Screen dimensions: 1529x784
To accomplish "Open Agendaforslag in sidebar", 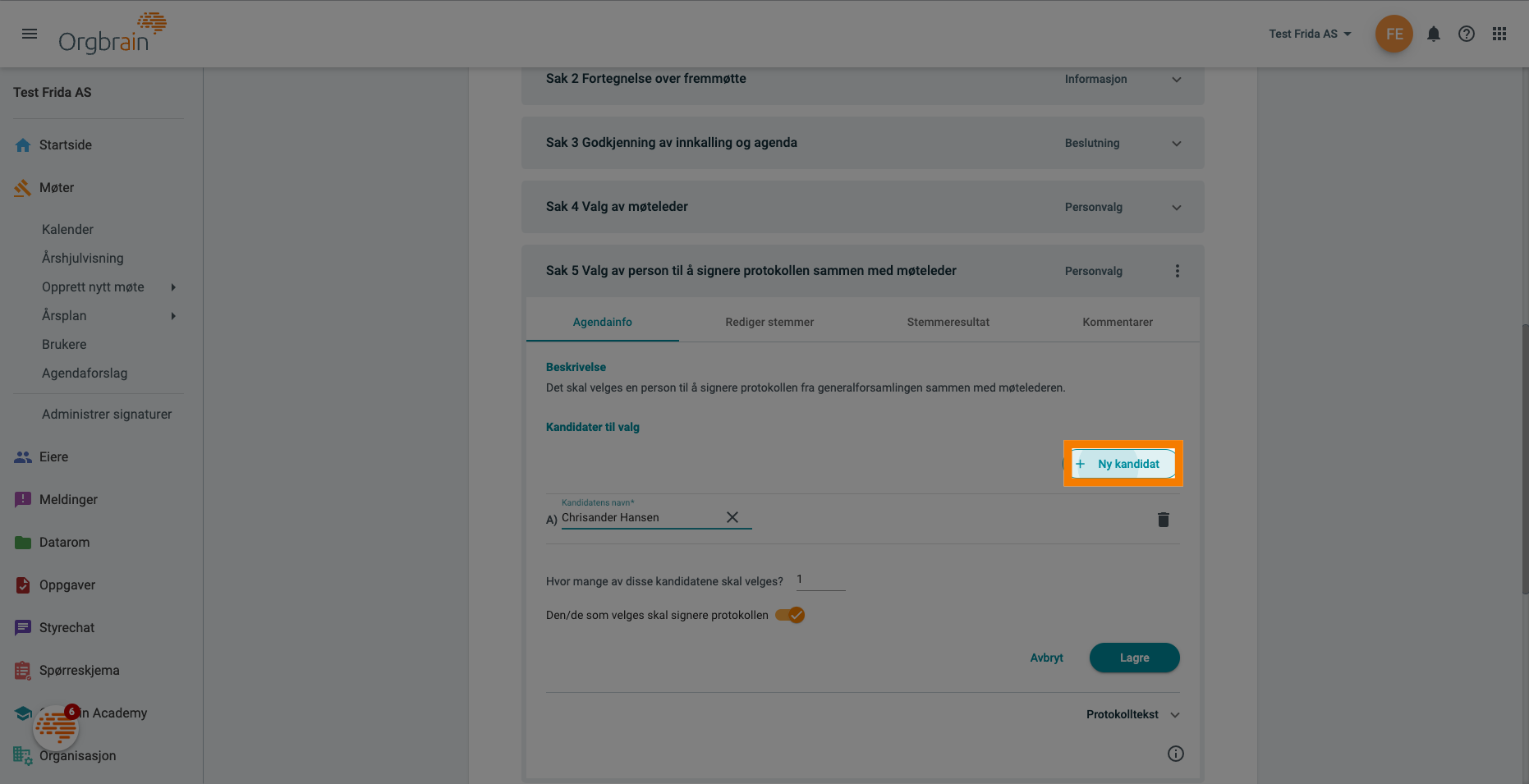I will (85, 373).
